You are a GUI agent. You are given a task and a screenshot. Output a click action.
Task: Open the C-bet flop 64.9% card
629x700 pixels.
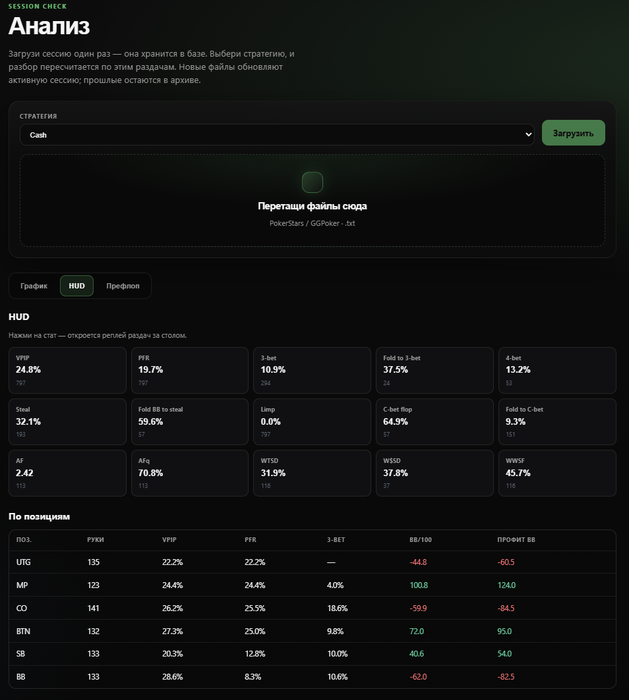pos(435,422)
